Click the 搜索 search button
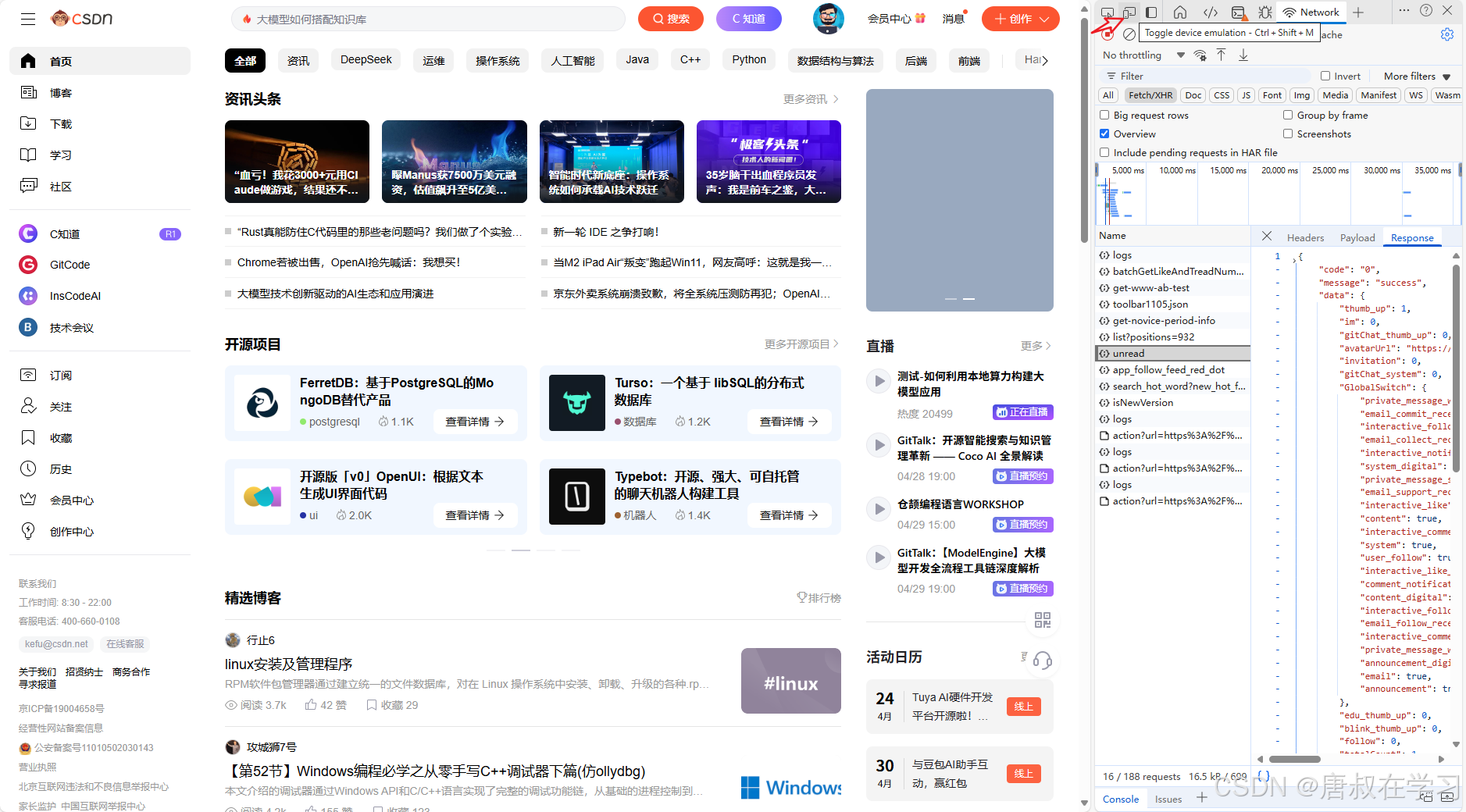 [x=671, y=19]
